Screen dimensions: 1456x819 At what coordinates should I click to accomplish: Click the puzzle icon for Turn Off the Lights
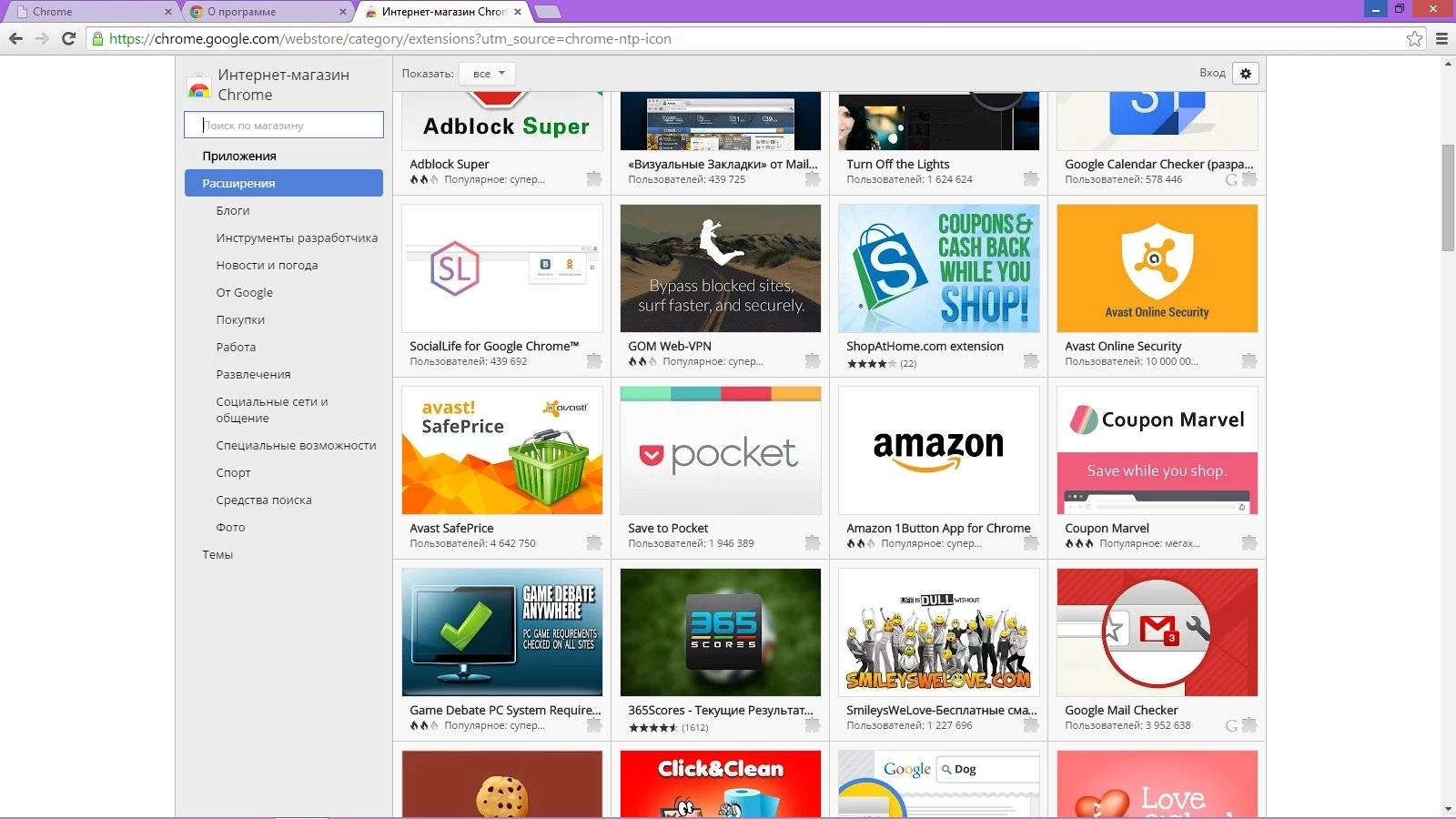tap(1031, 179)
